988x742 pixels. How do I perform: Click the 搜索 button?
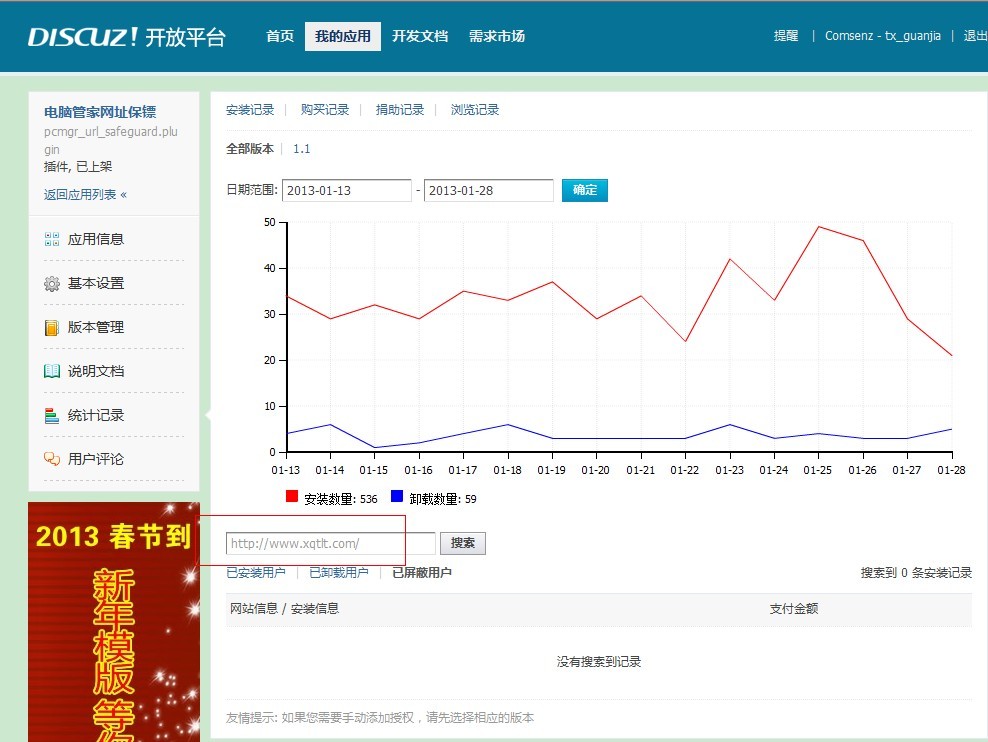point(463,543)
